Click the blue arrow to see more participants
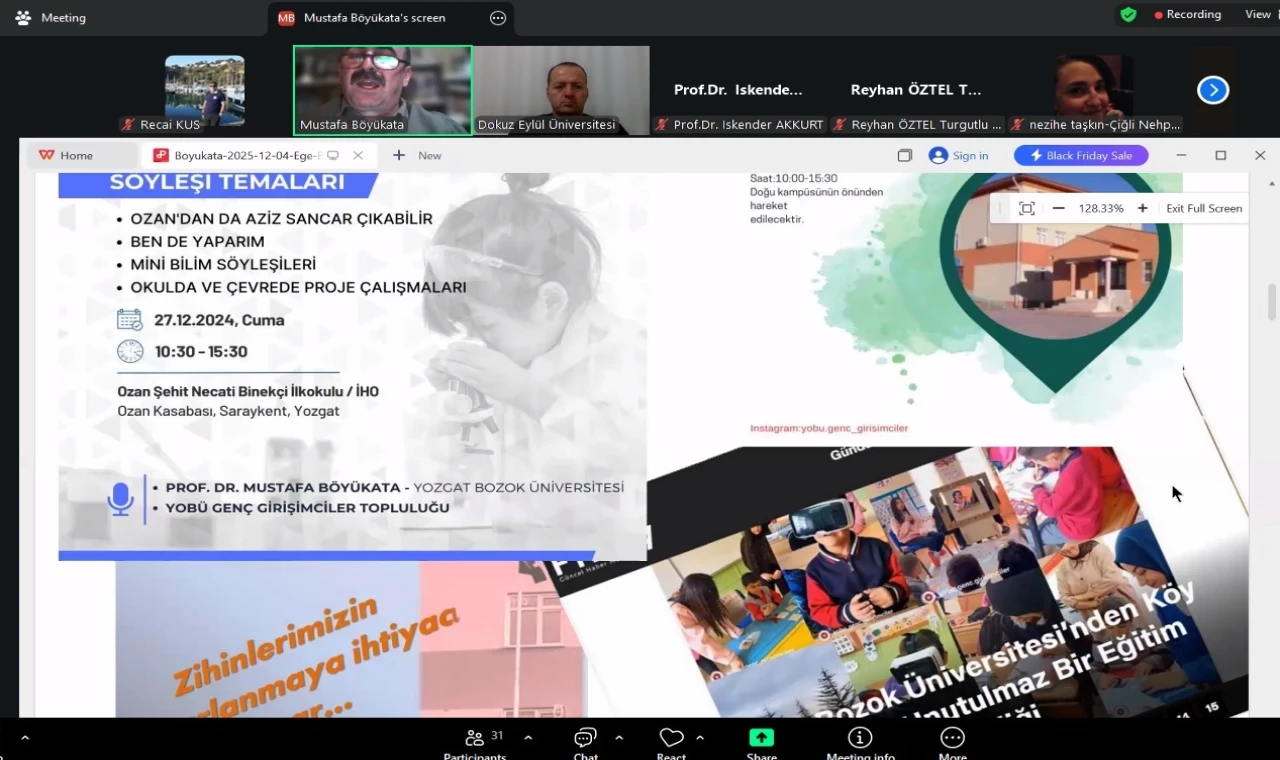 tap(1212, 89)
